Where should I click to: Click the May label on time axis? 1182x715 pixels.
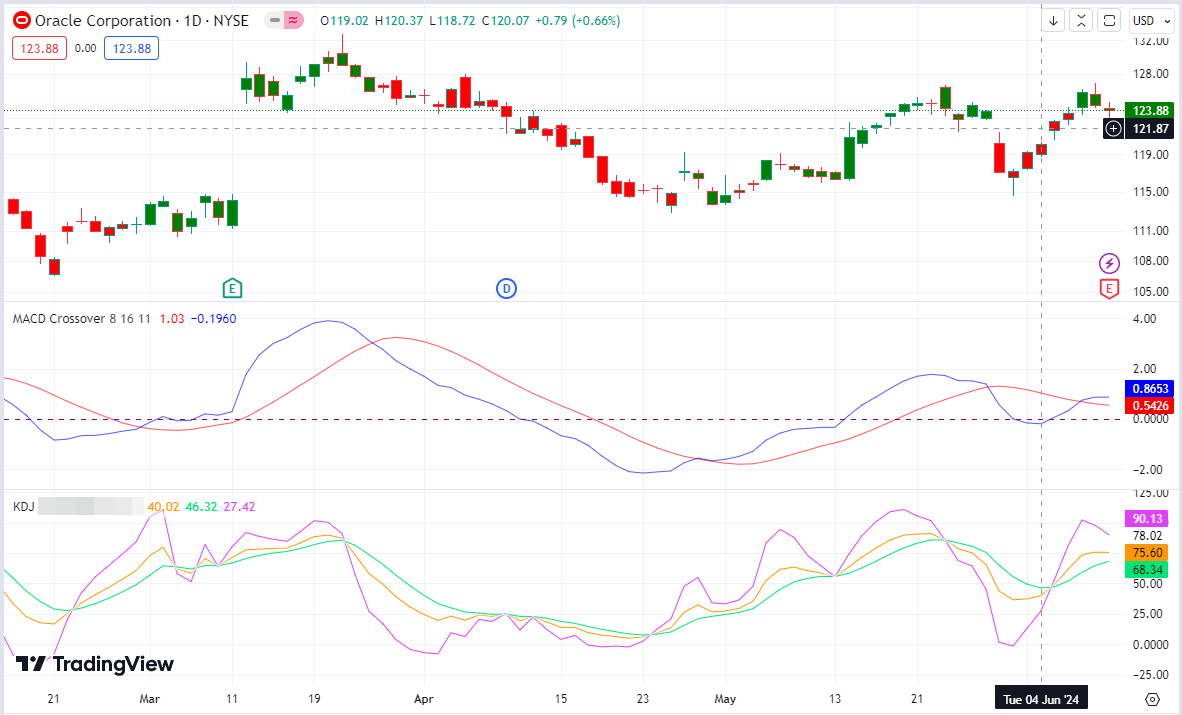pos(725,699)
